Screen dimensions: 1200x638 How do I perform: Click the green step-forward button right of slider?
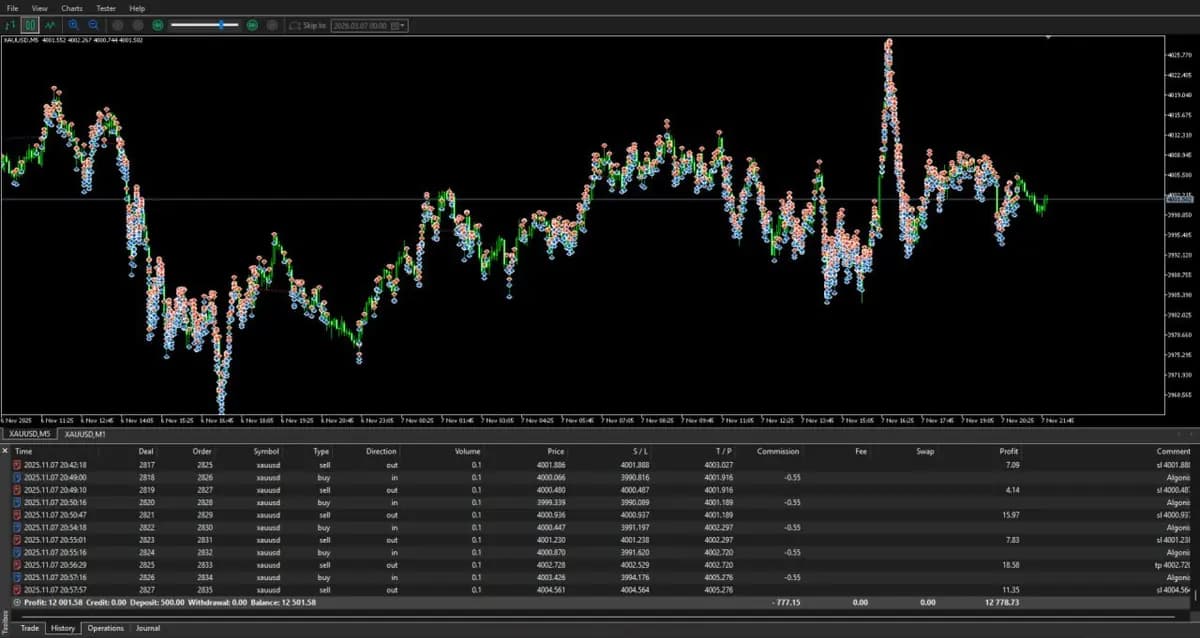tap(252, 24)
